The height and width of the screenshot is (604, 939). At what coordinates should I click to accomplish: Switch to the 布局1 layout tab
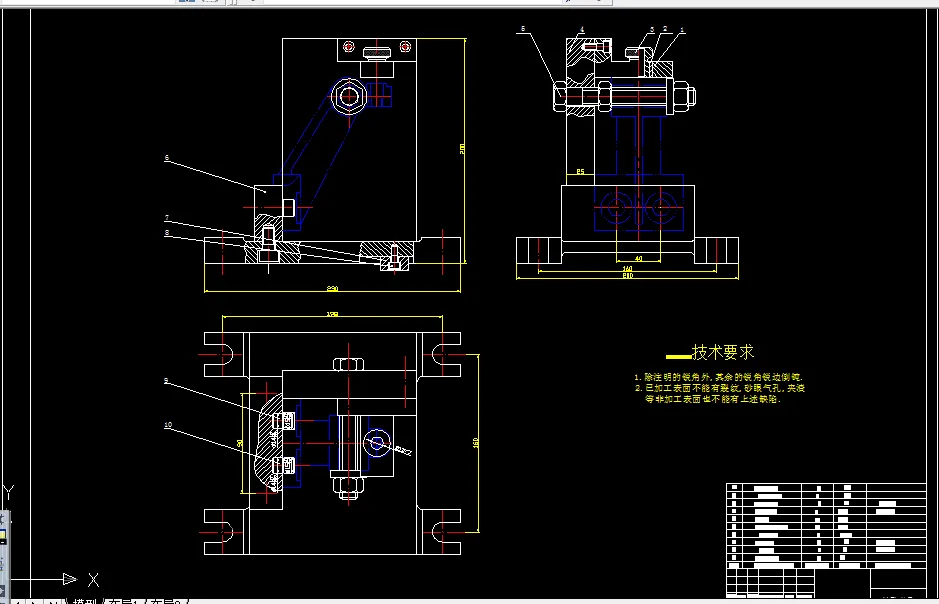point(125,601)
